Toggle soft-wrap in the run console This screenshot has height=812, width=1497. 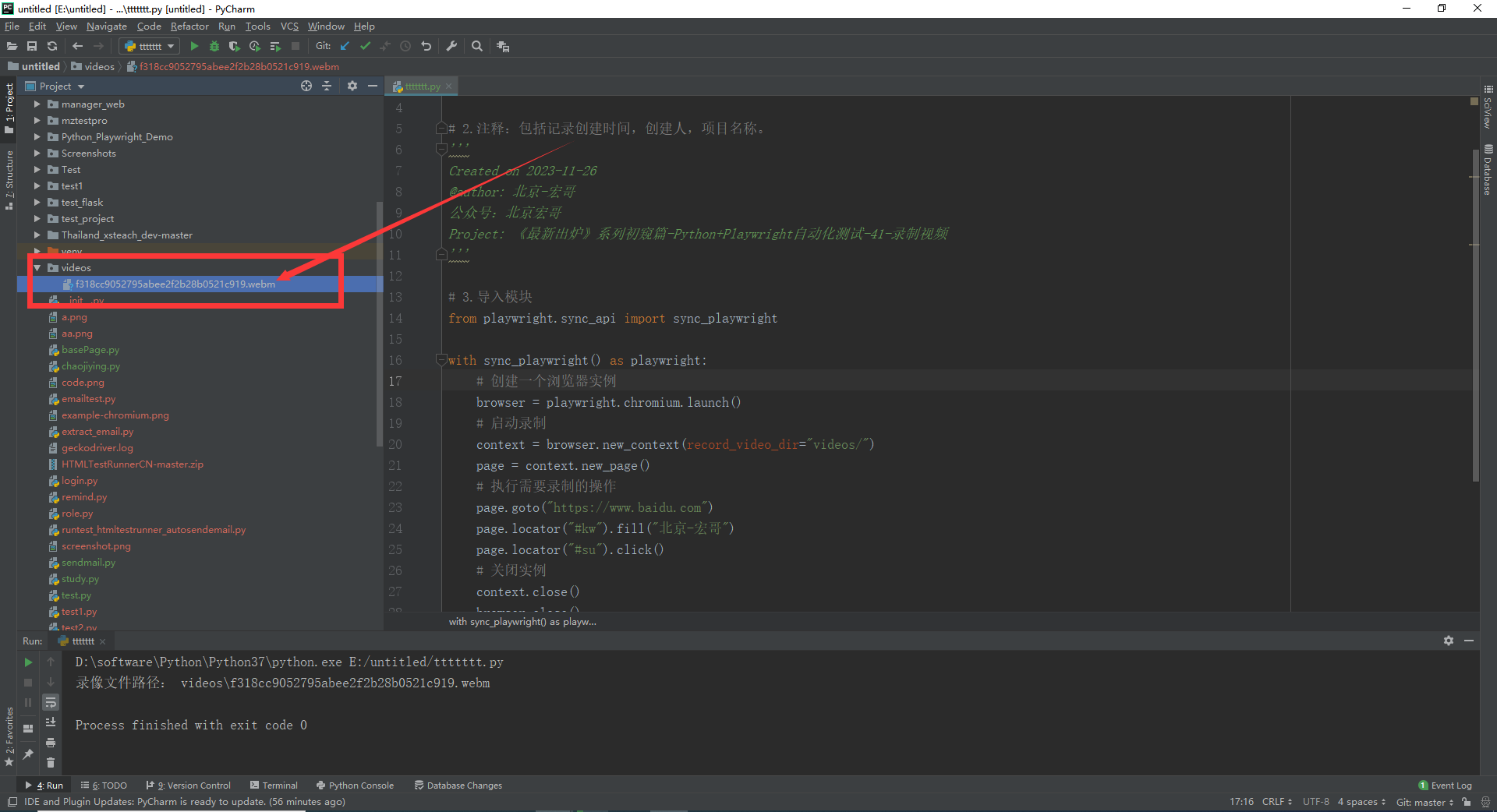pos(51,702)
